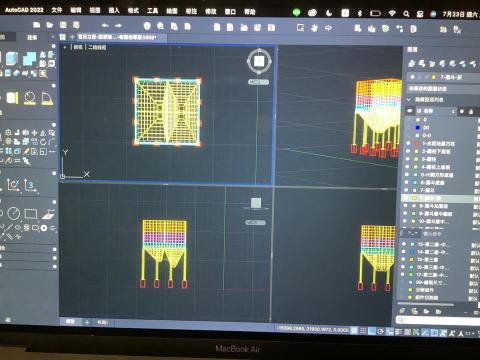Viewport: 480px width, 360px height.
Task: Toggle the first status bar icon right of the coordinates
Action: (x=354, y=331)
